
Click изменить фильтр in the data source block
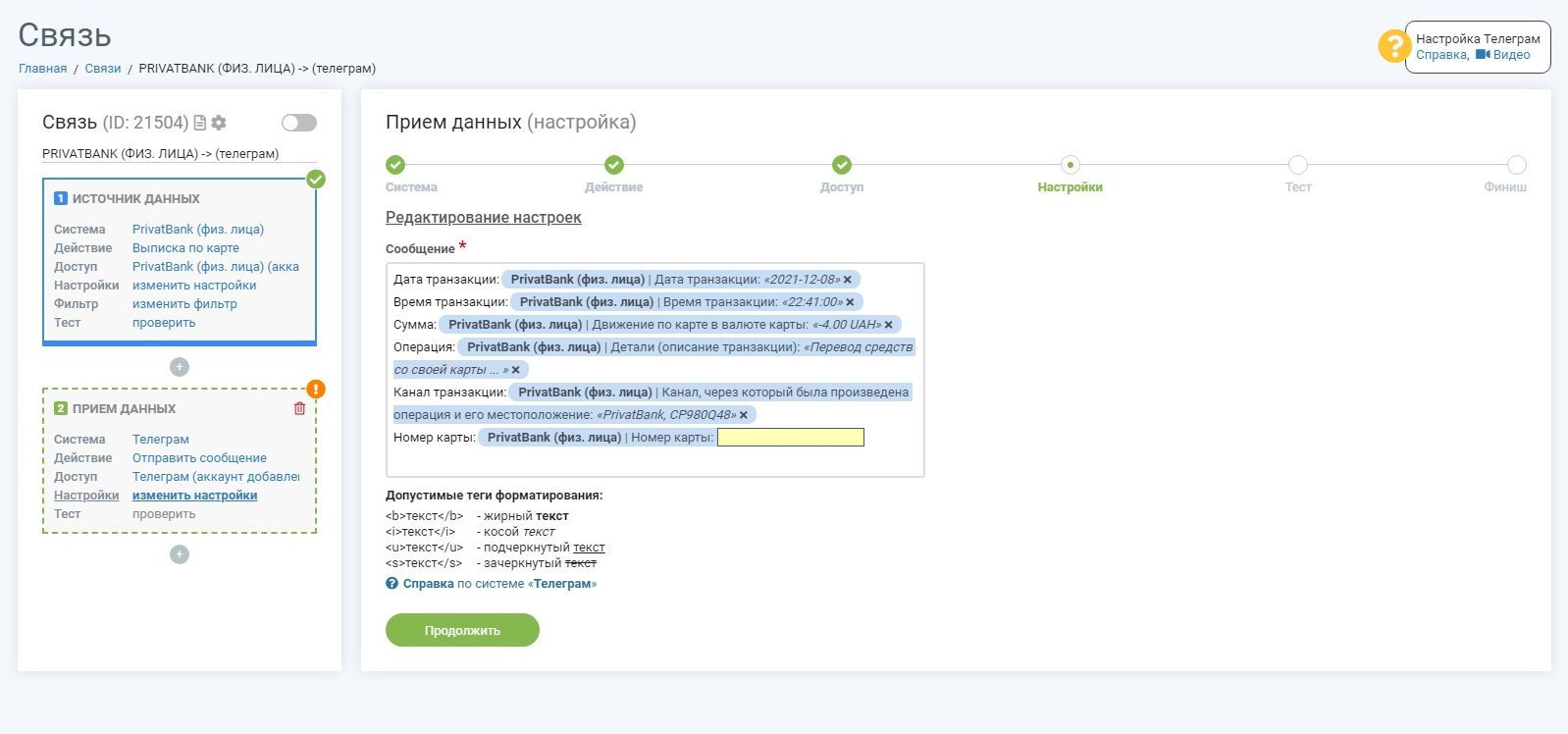tap(184, 304)
